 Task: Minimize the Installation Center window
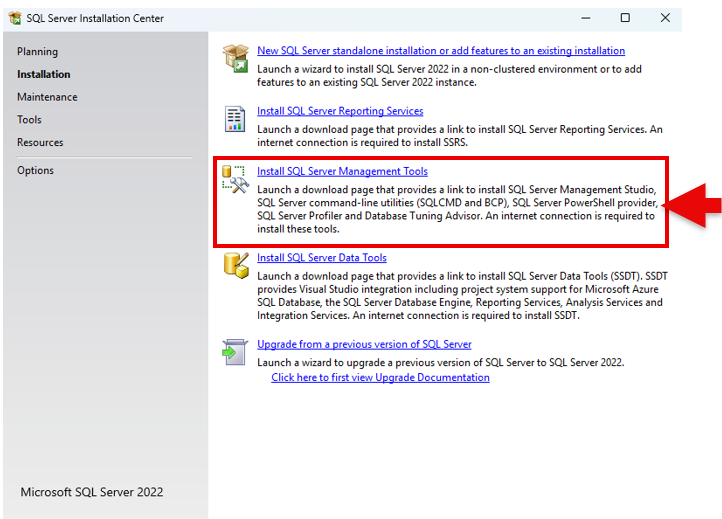[x=586, y=18]
